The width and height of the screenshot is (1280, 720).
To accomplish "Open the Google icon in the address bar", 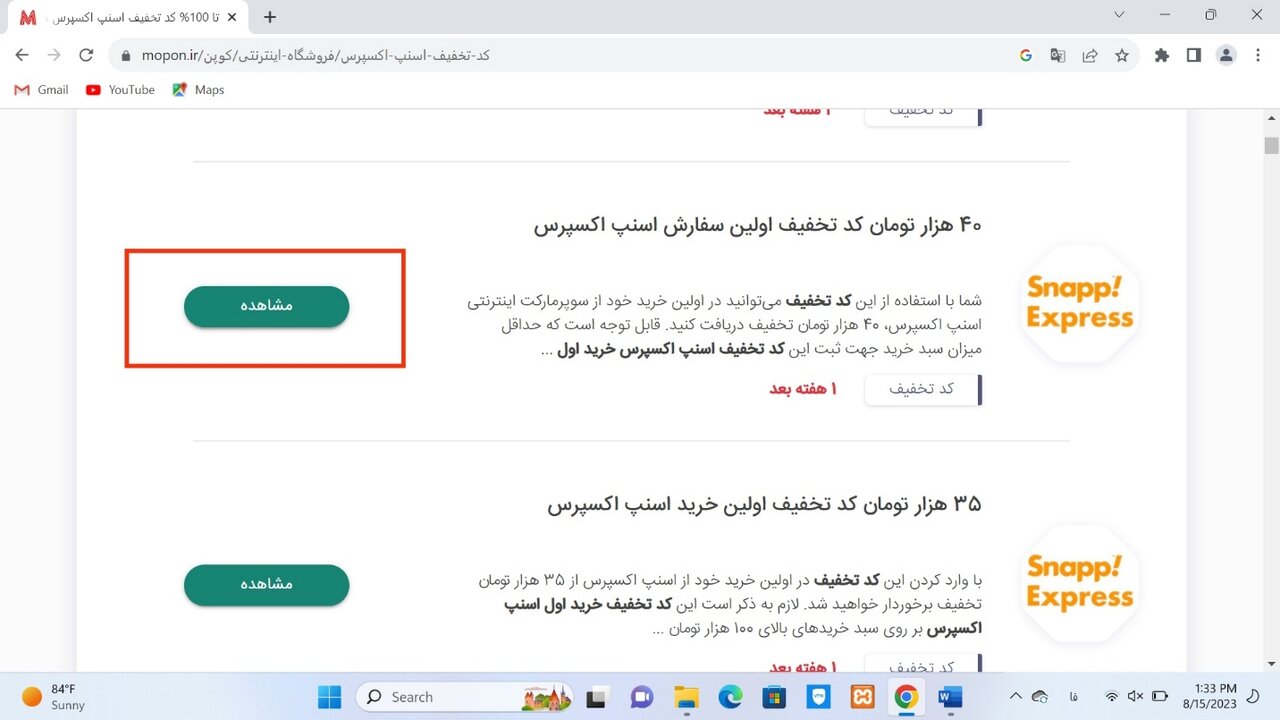I will point(1026,56).
